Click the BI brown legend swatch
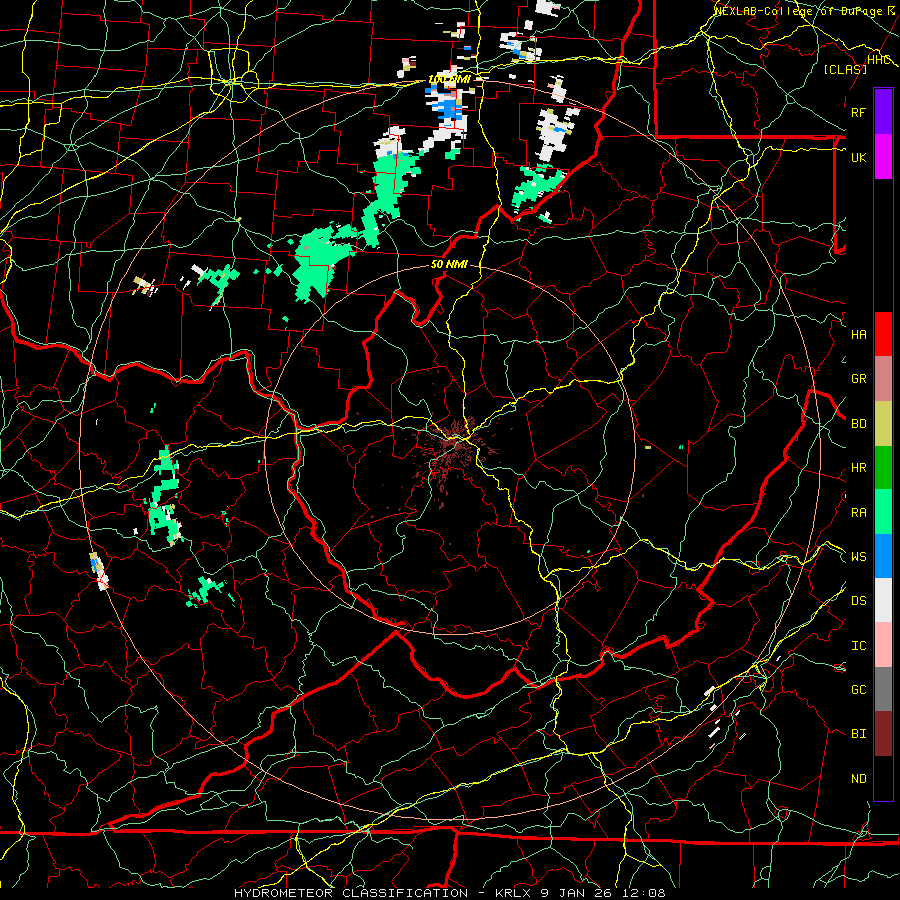The width and height of the screenshot is (900, 900). [883, 734]
